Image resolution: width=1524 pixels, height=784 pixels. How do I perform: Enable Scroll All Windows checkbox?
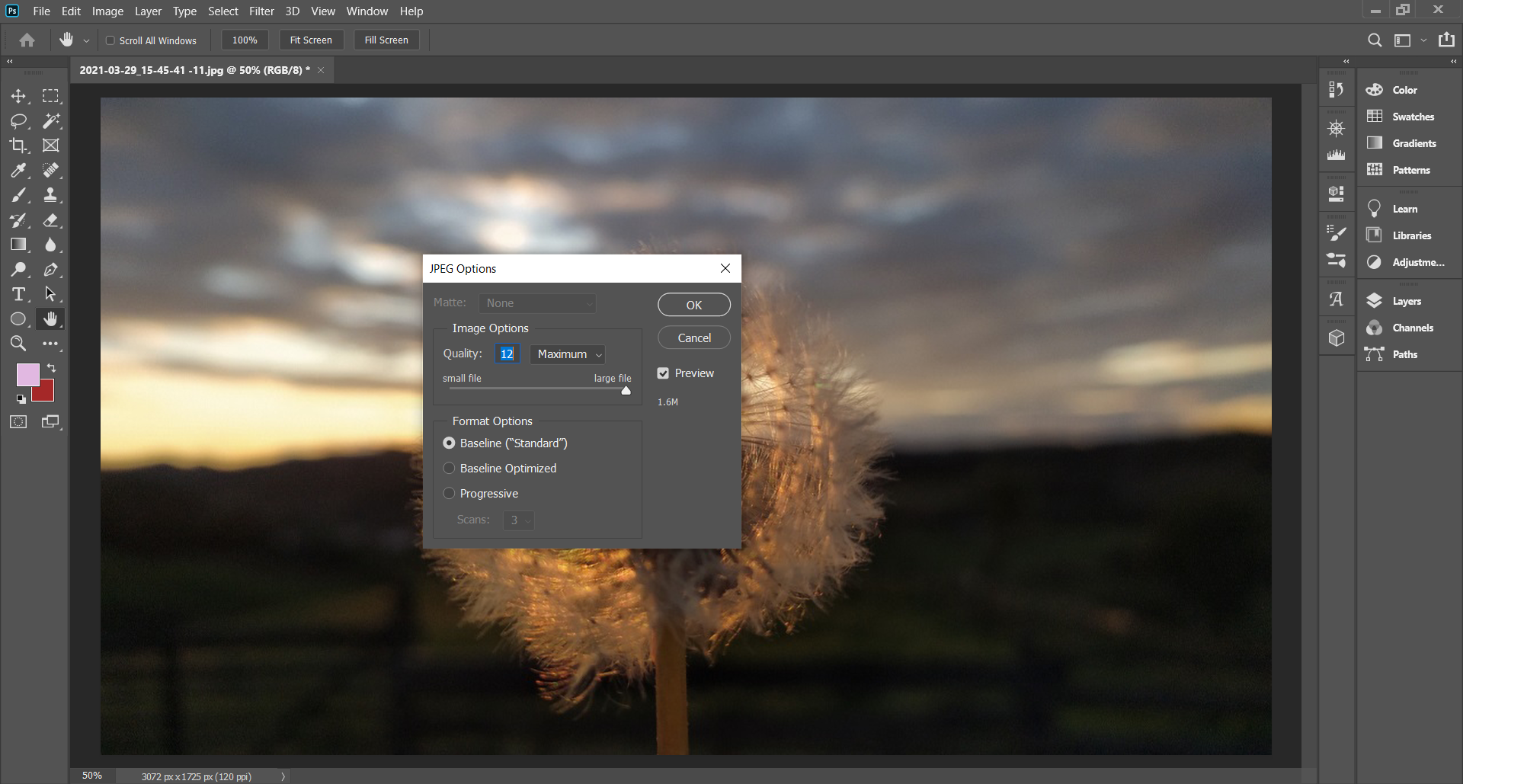tap(110, 40)
